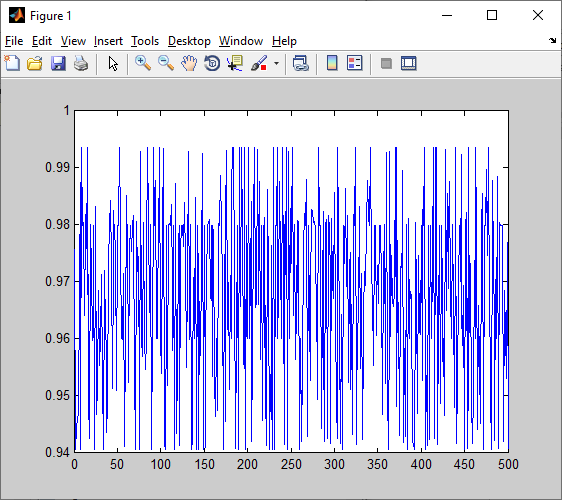Select the Brush data tool
Screen dimensions: 562x500
click(259, 63)
